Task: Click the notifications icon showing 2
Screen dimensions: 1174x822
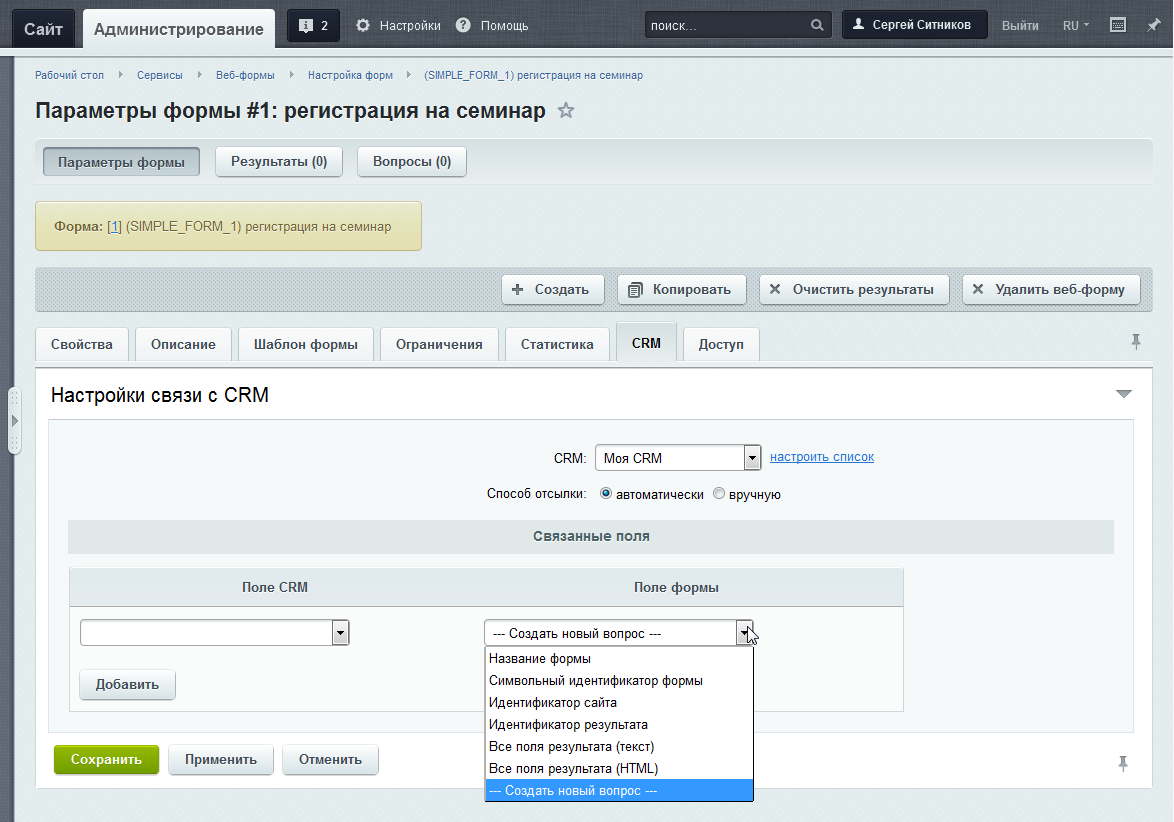Action: [x=312, y=26]
